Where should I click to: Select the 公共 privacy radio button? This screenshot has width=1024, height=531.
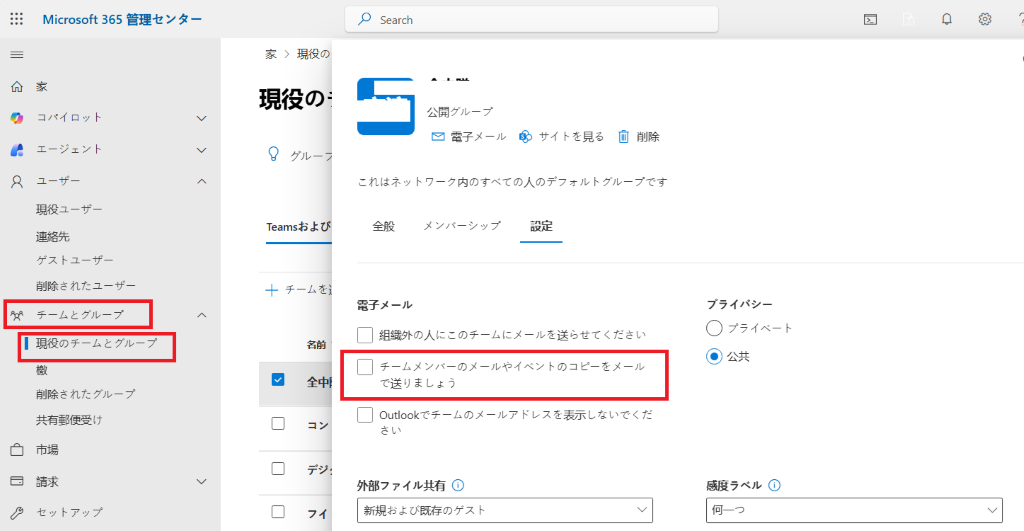point(714,357)
